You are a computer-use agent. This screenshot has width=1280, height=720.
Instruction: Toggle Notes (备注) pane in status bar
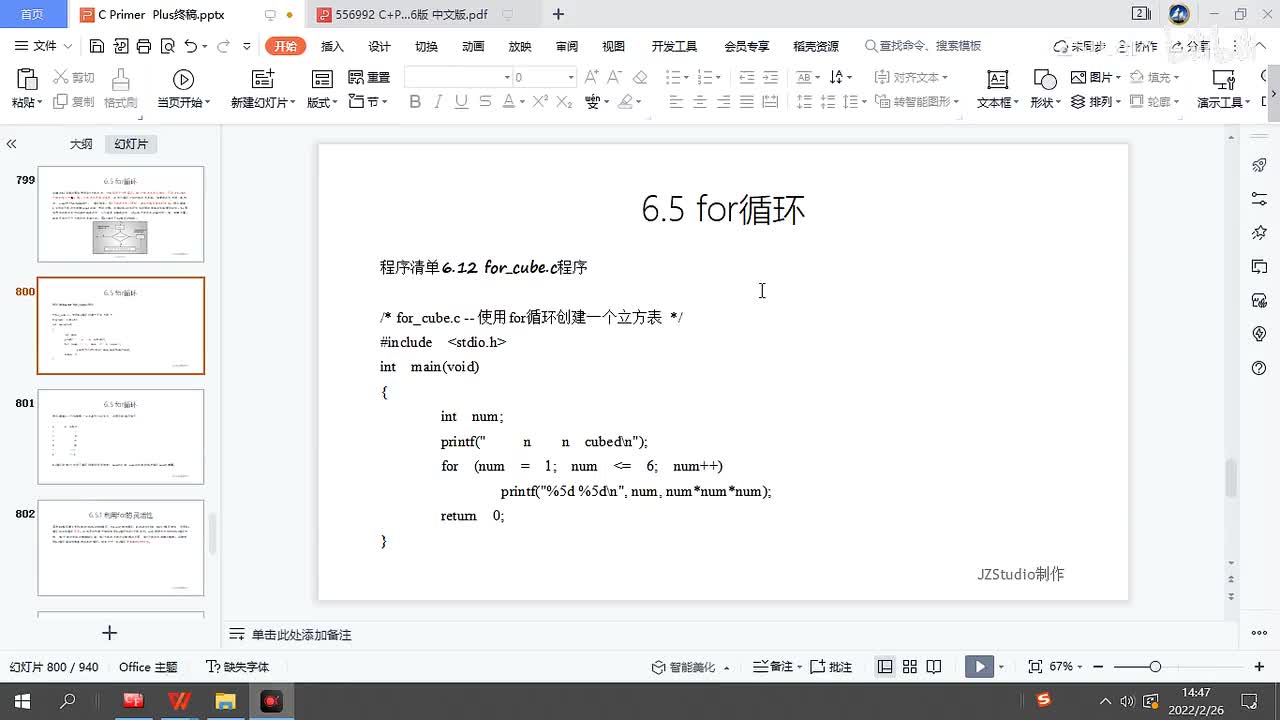coord(773,667)
